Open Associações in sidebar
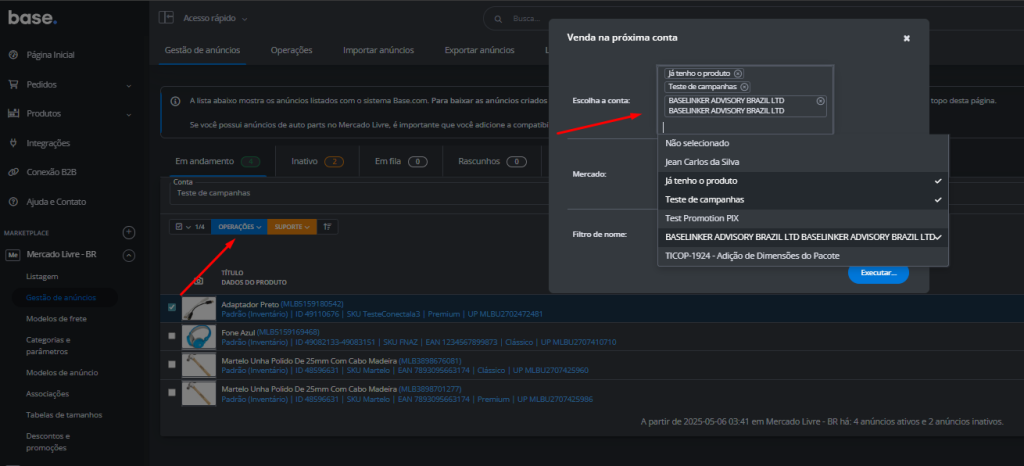The image size is (1024, 466). [x=48, y=394]
